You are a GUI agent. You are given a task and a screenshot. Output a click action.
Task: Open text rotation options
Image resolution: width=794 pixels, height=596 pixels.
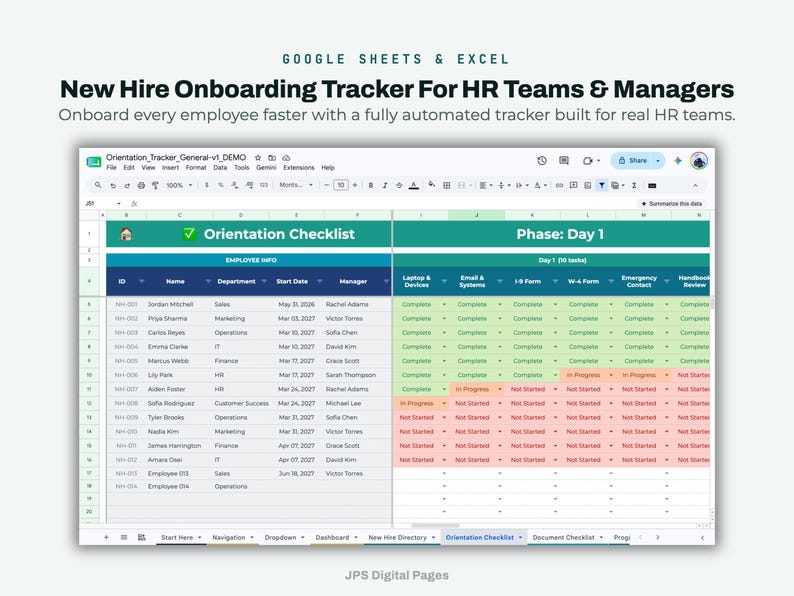coord(540,185)
